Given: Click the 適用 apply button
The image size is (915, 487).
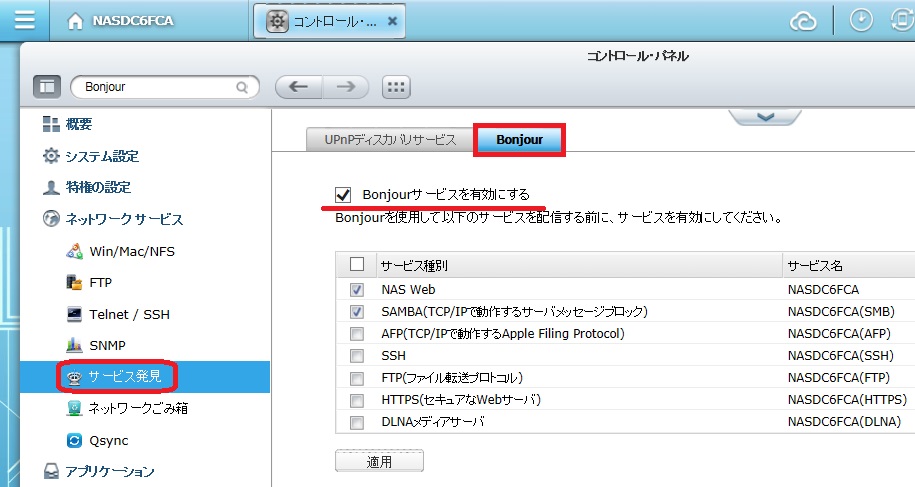Looking at the screenshot, I should pyautogui.click(x=379, y=462).
